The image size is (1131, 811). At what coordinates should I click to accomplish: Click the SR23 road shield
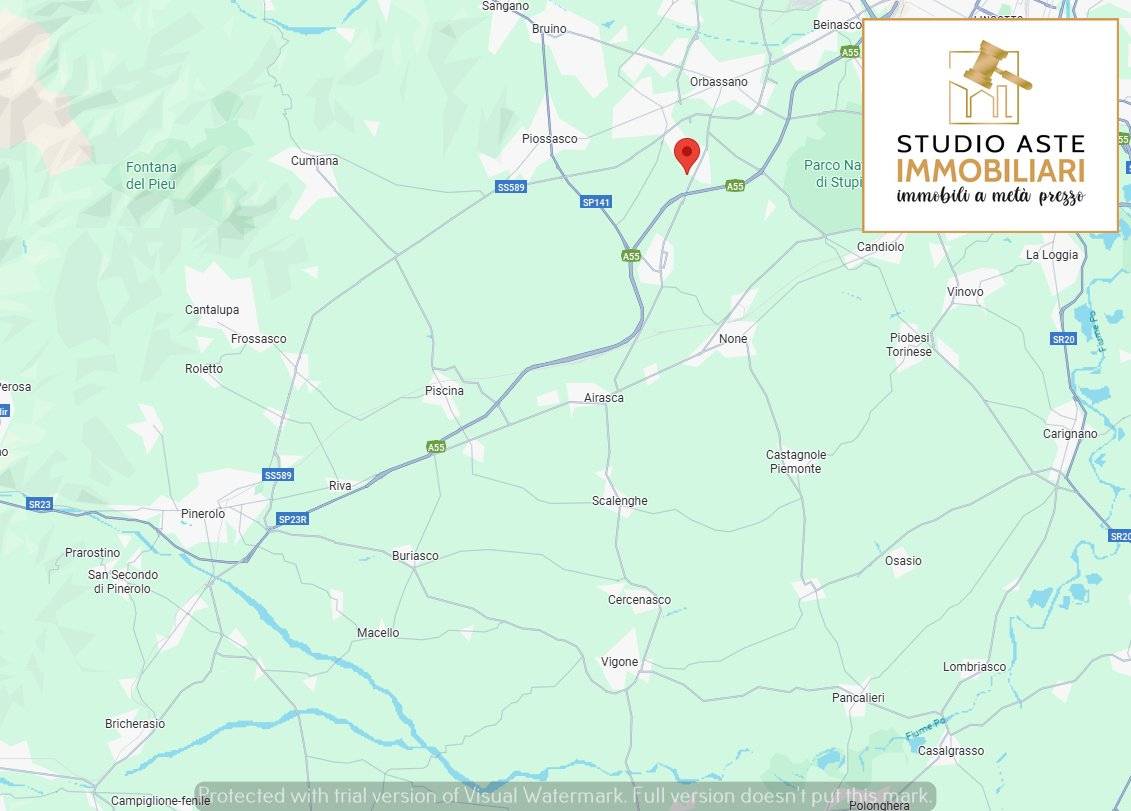point(40,504)
